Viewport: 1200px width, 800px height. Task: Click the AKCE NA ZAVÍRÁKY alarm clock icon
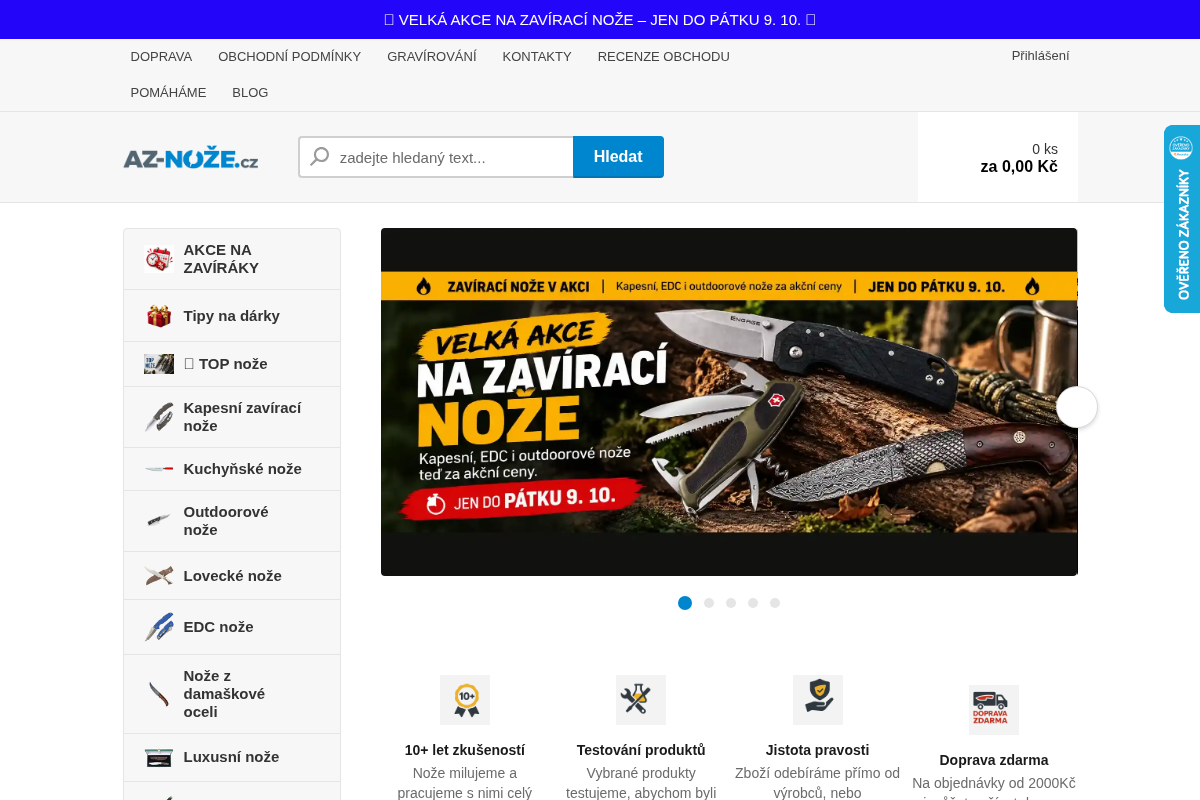click(159, 259)
